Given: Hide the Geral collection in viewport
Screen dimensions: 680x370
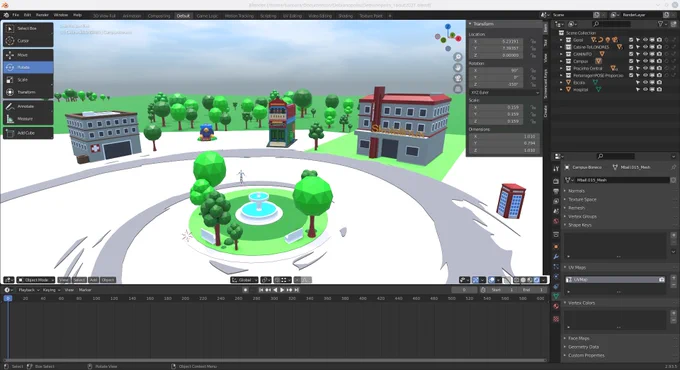Looking at the screenshot, I should (x=645, y=40).
